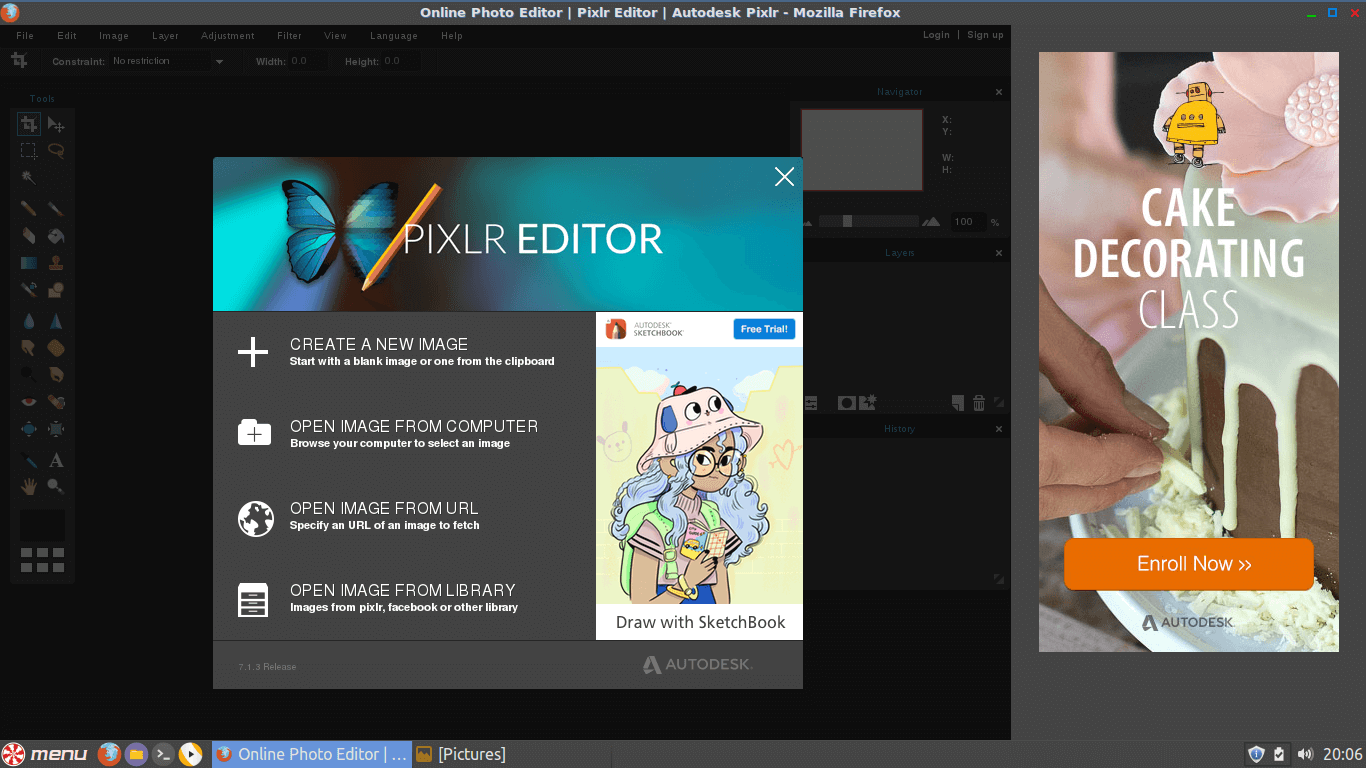Add a layer mask in Layers panel

pyautogui.click(x=847, y=403)
